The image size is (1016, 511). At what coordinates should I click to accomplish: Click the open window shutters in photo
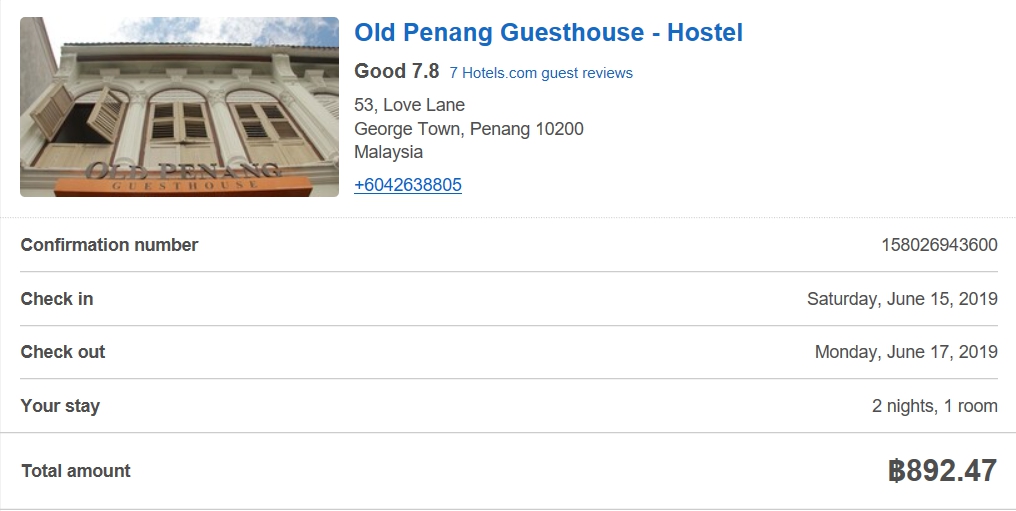80,115
